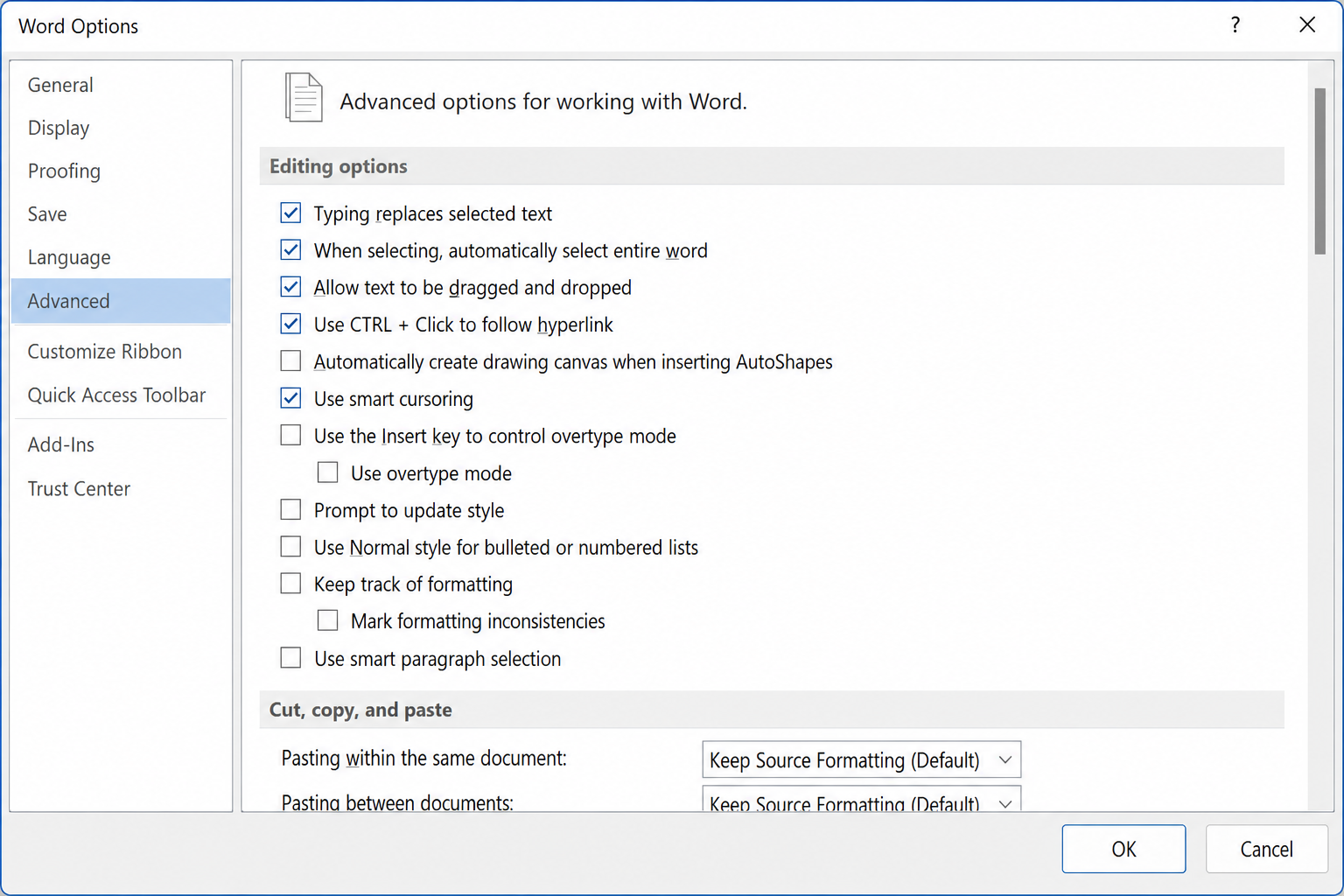
Task: Check Mark formatting inconsistencies
Action: [327, 620]
